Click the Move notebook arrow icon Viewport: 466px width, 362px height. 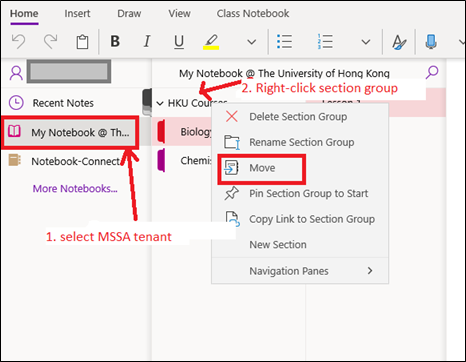point(231,168)
